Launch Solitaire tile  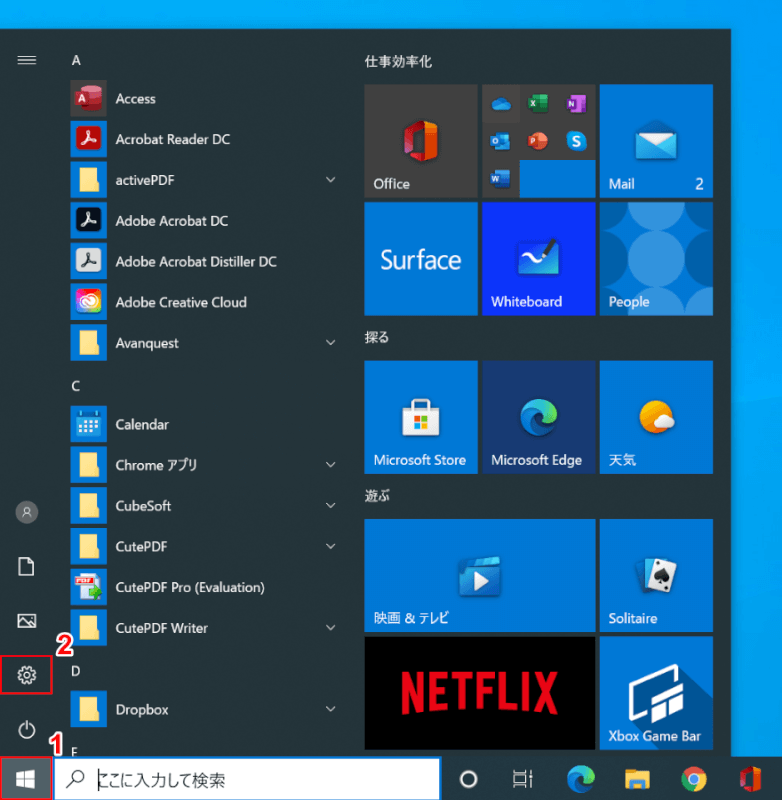click(656, 575)
